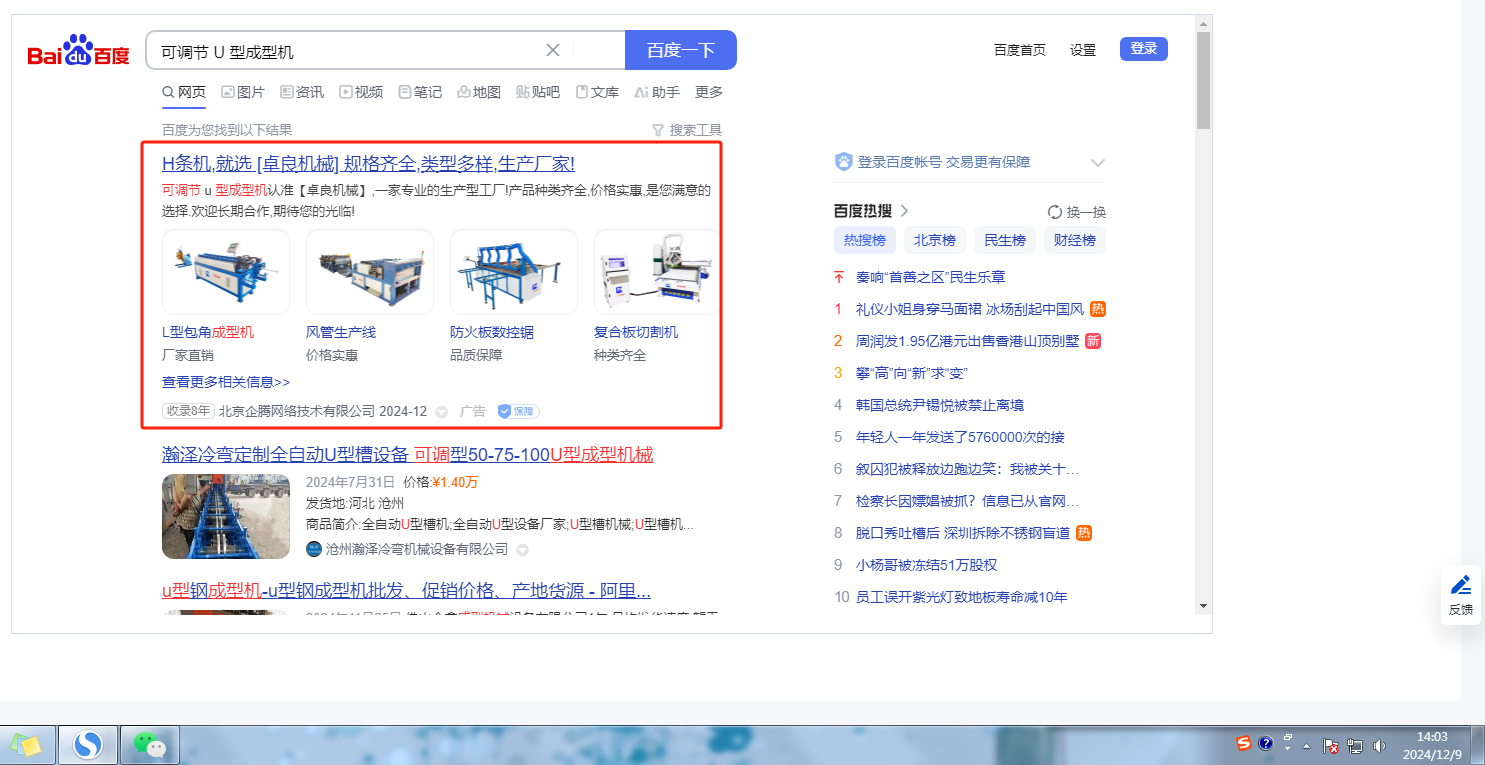The height and width of the screenshot is (765, 1485).
Task: Open the Ai 助手 tab
Action: click(657, 92)
